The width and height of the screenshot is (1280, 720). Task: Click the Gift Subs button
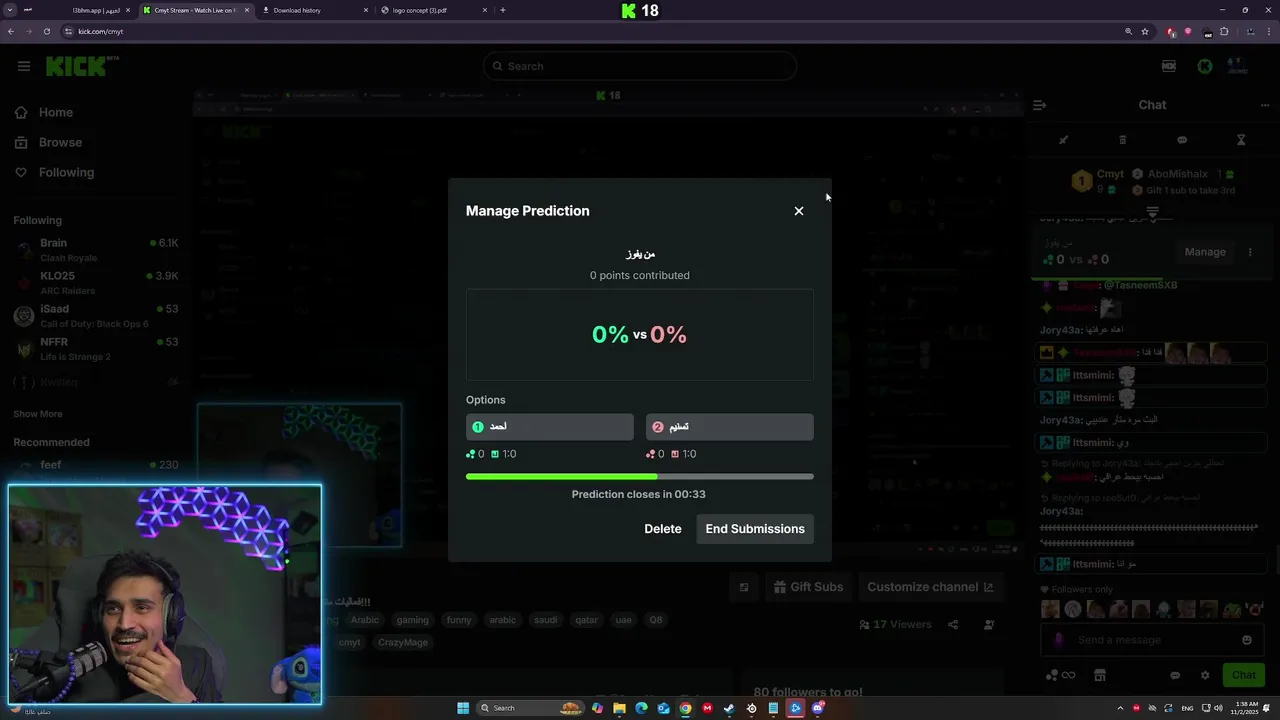click(806, 587)
